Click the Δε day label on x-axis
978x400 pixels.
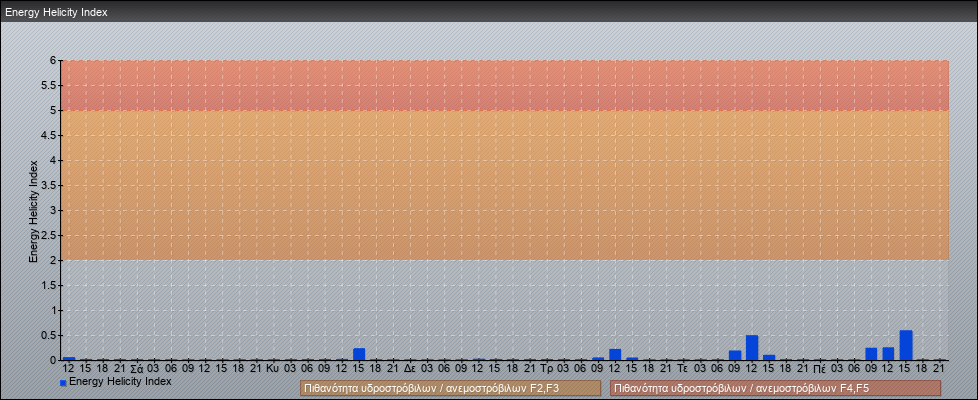410,368
